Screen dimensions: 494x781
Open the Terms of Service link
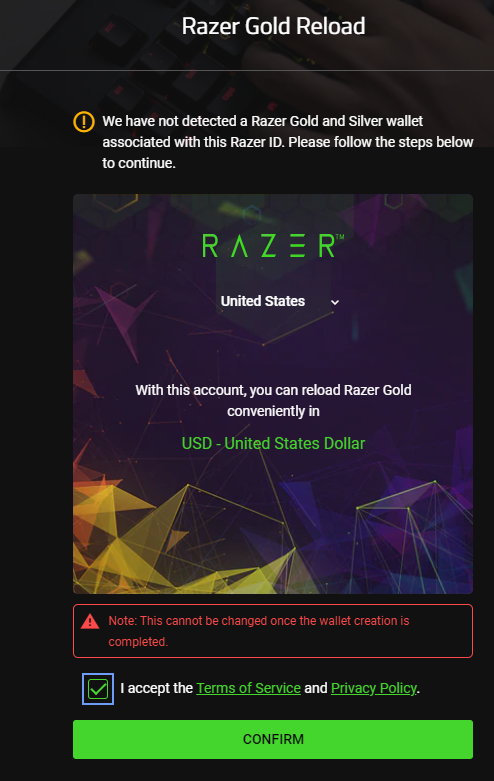[x=248, y=688]
